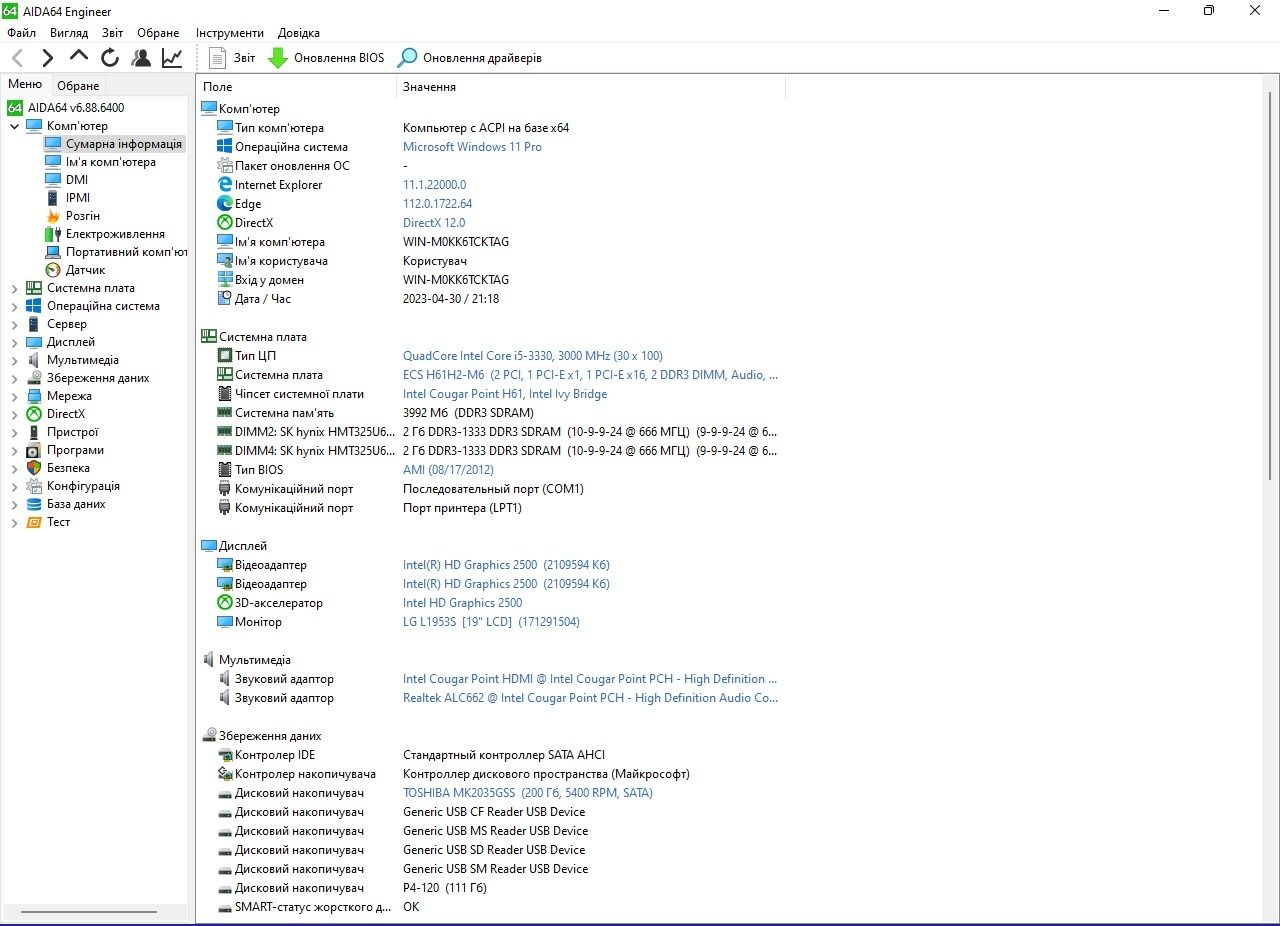Open the TOSHIBA MK2035GSS drive link

[x=528, y=793]
